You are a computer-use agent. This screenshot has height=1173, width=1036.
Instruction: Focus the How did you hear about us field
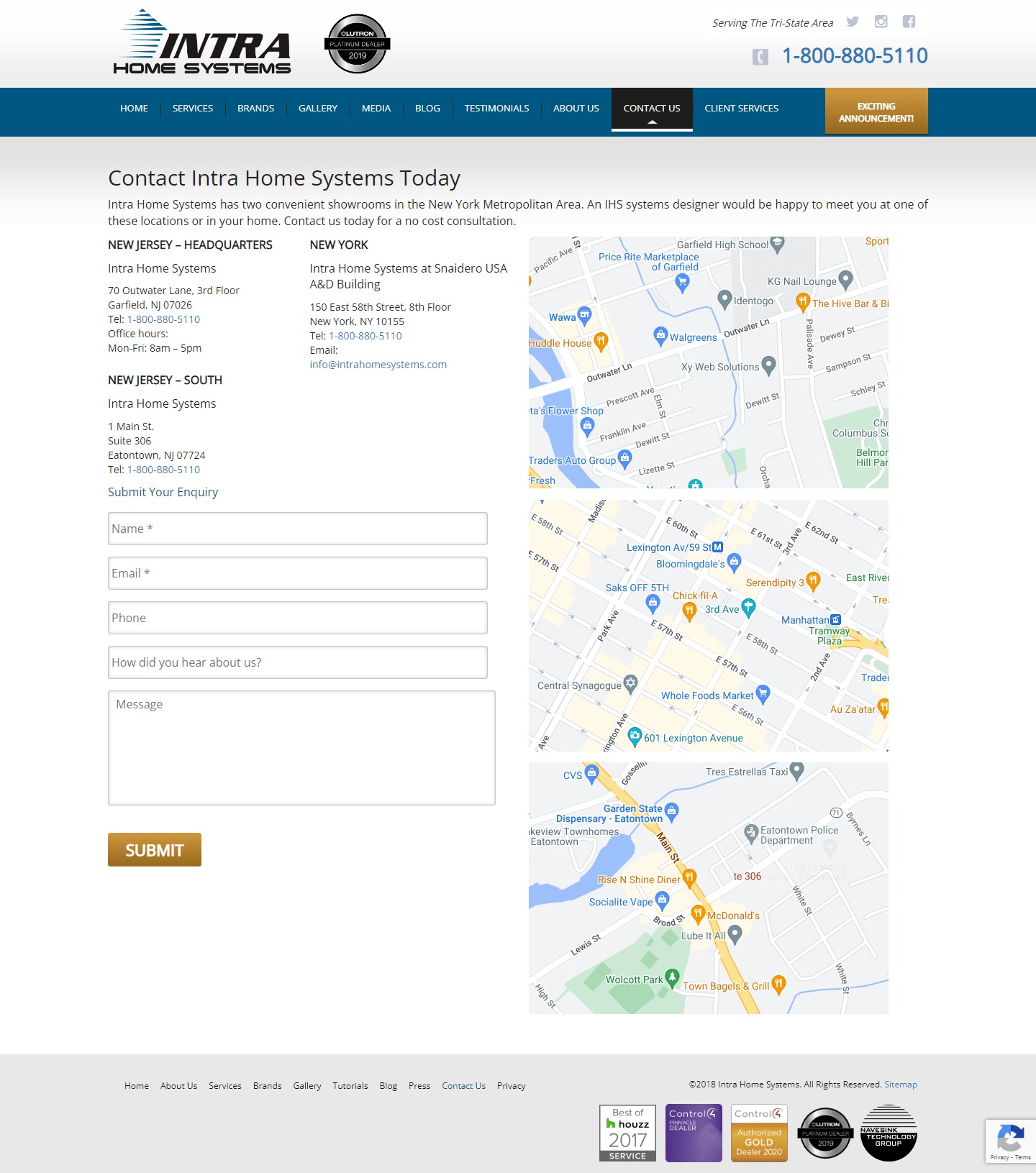coord(298,662)
